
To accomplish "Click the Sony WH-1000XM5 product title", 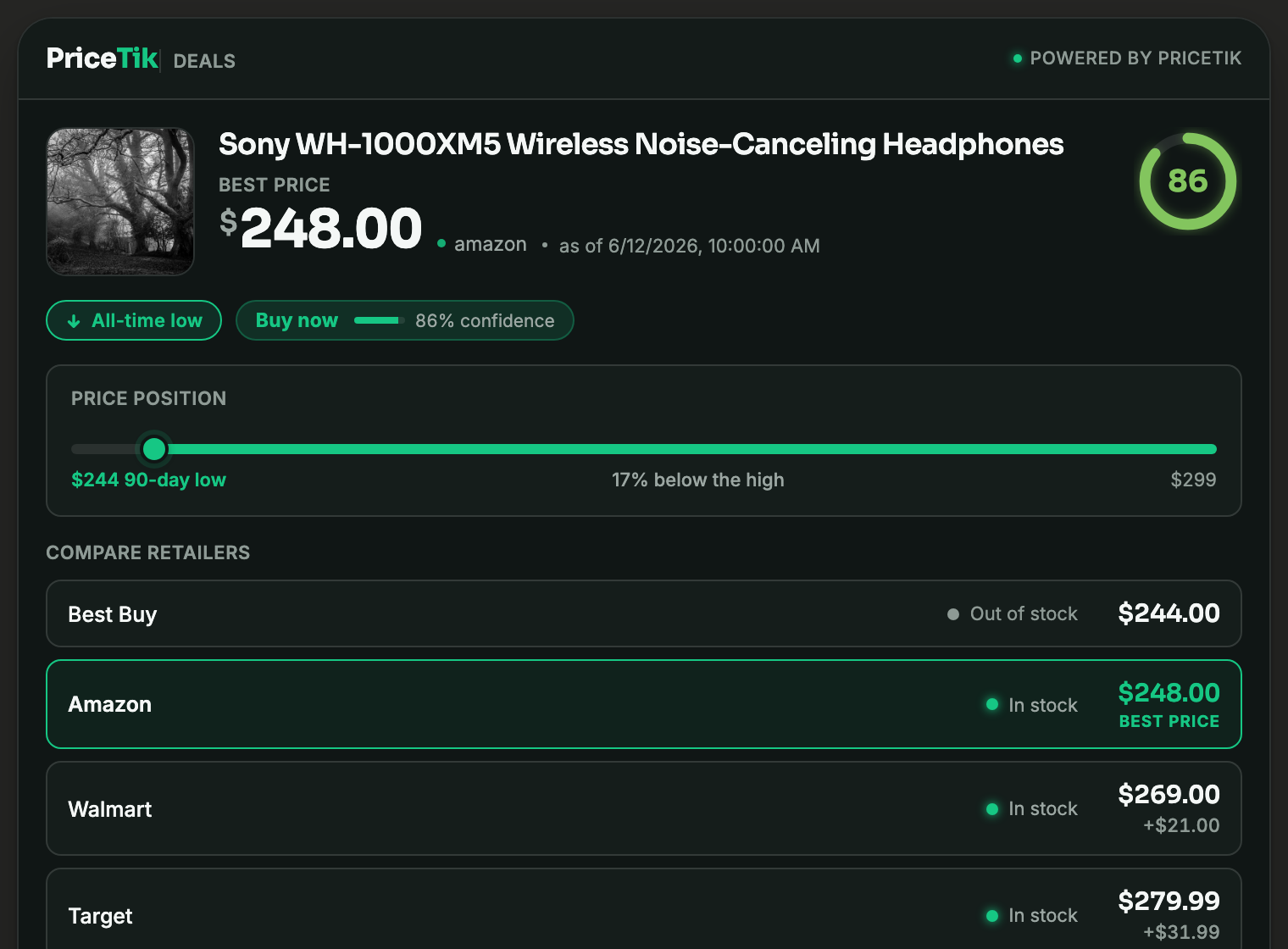I will tap(641, 144).
